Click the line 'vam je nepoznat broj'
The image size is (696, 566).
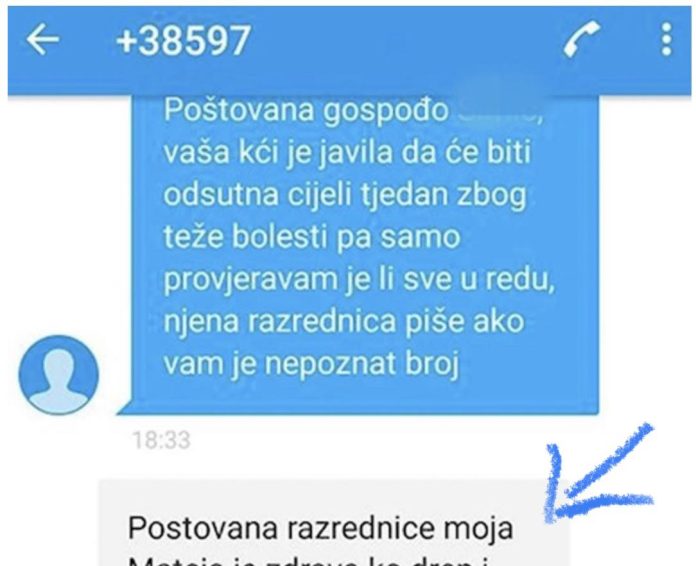tap(311, 364)
